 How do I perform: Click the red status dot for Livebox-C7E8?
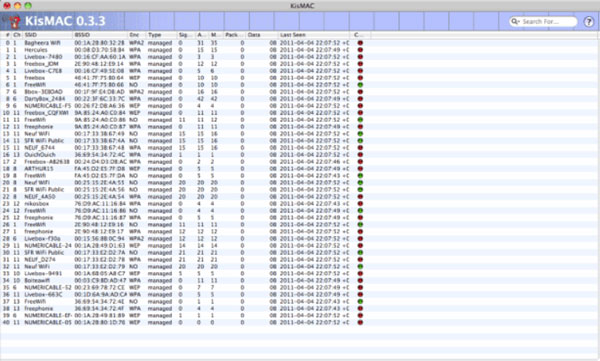(x=360, y=71)
